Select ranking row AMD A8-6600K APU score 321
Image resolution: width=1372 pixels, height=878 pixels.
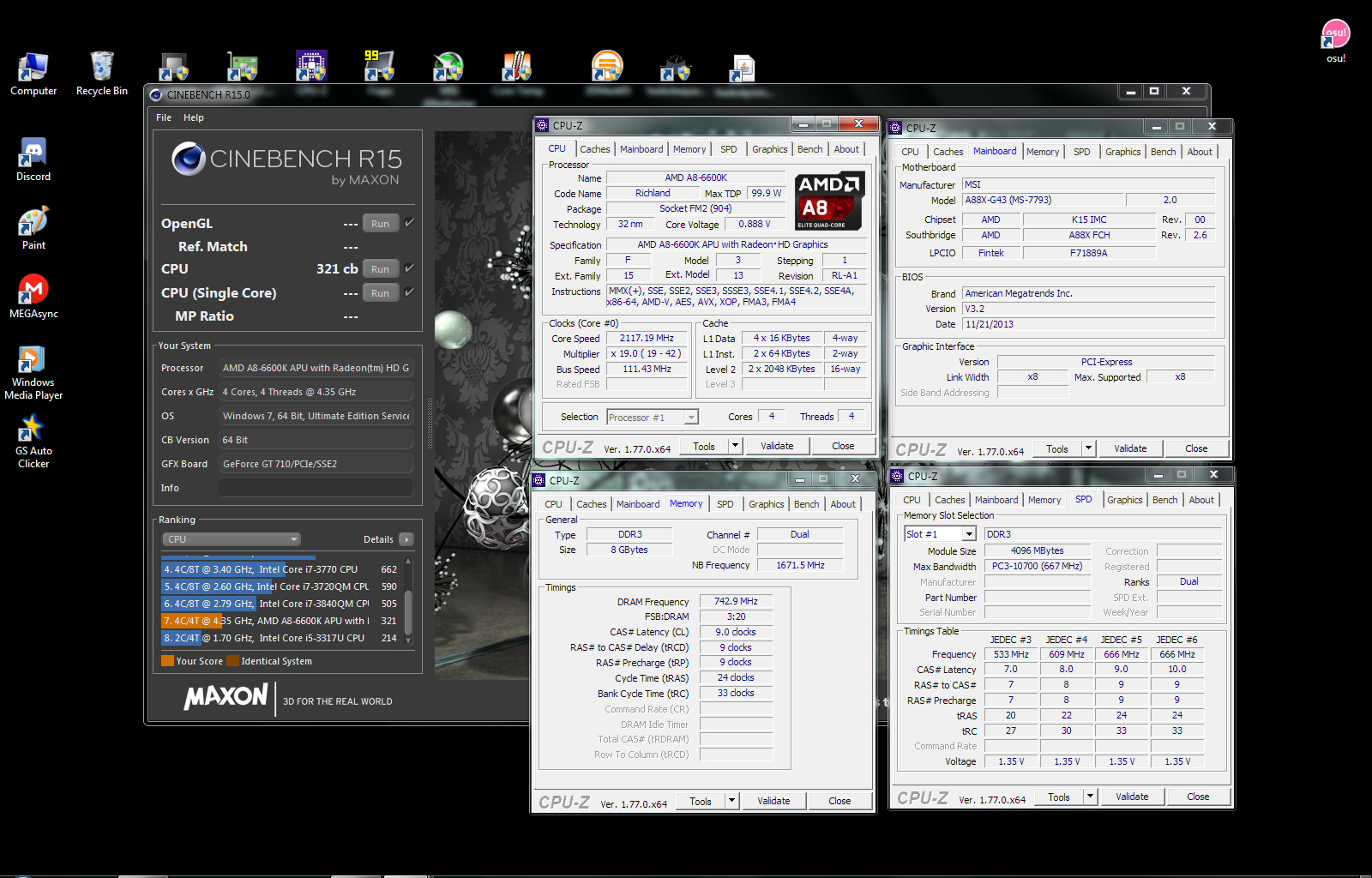281,621
